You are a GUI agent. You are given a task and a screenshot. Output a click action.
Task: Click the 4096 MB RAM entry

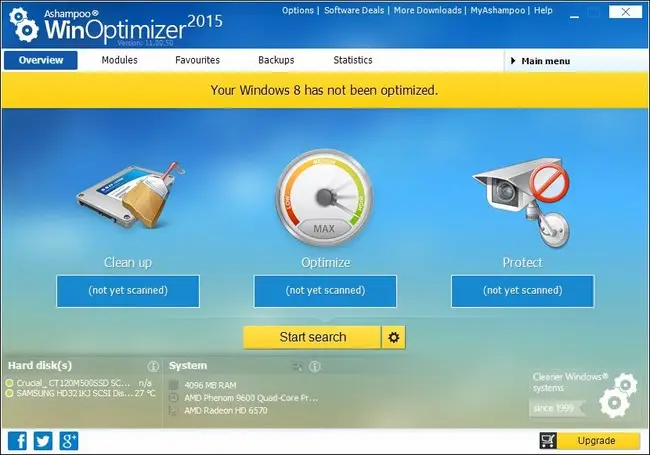click(x=210, y=385)
